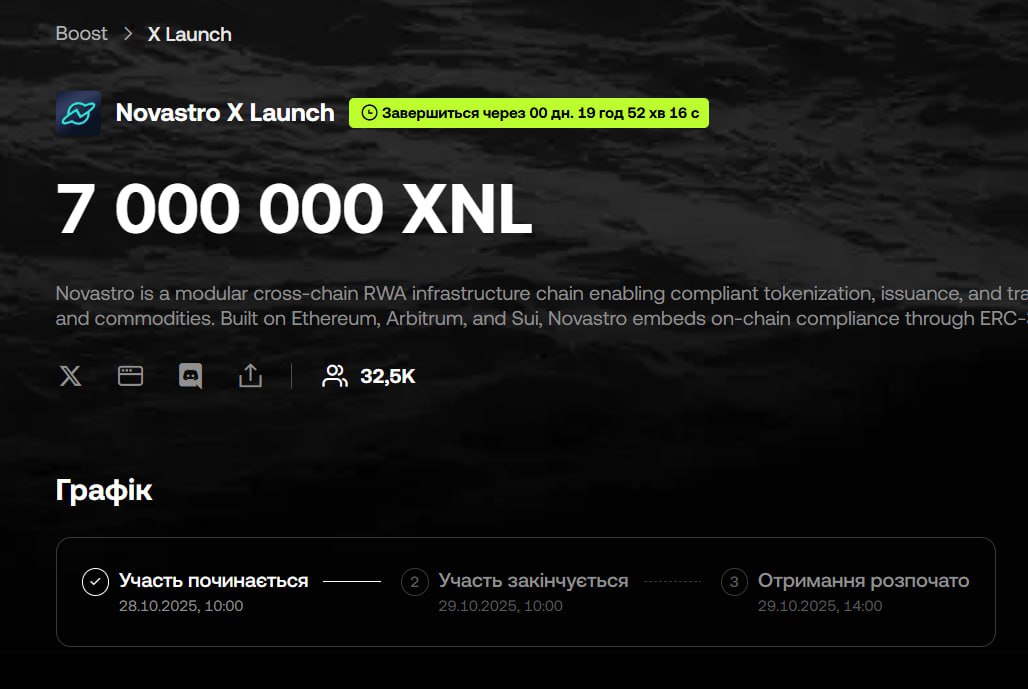The width and height of the screenshot is (1028, 689).
Task: Open the Novastro X (Twitter) profile icon
Action: point(70,376)
